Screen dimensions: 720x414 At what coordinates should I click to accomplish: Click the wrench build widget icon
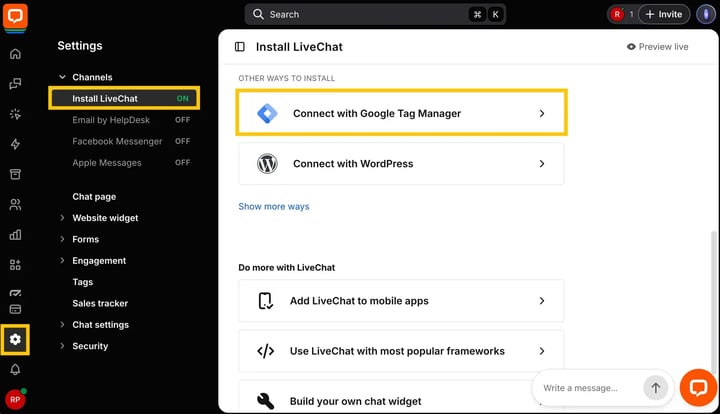pos(265,401)
